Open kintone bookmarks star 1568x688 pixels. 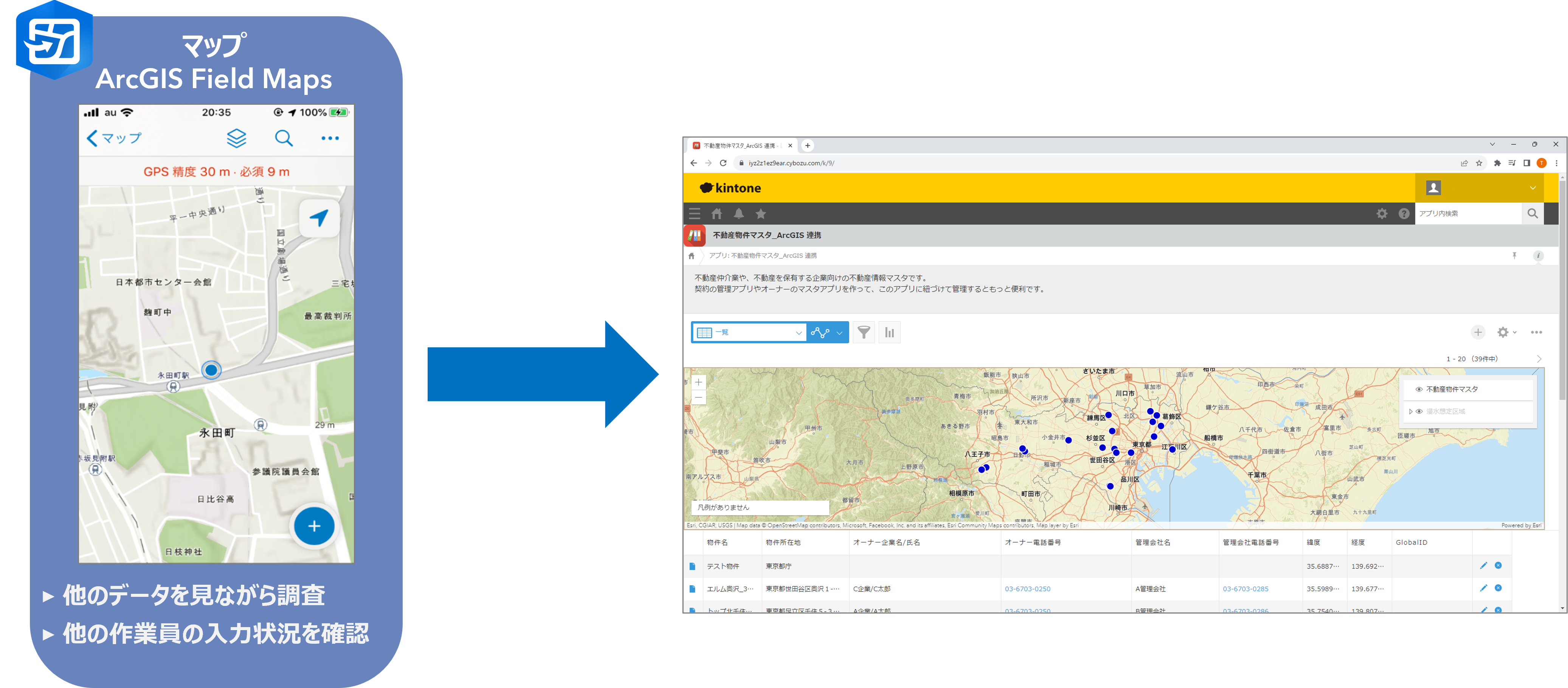click(761, 214)
